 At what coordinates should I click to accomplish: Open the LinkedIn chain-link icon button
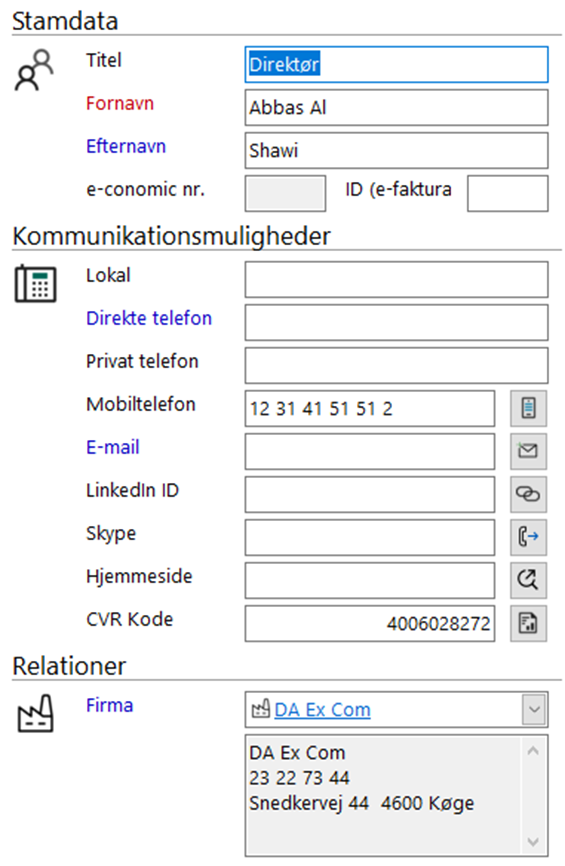(528, 494)
